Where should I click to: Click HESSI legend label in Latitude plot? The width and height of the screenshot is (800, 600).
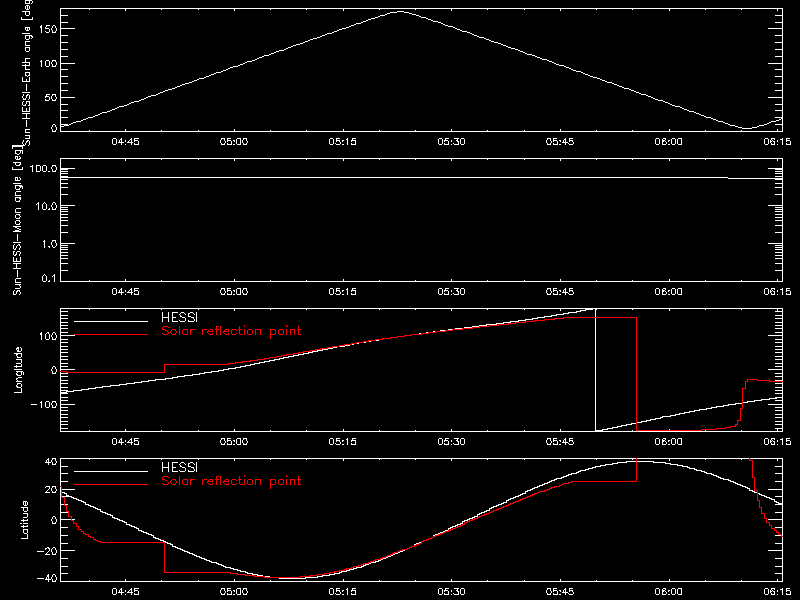click(179, 467)
